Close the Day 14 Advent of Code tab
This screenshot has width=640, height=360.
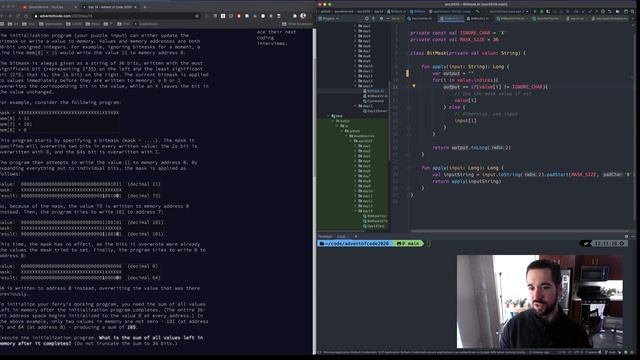(x=136, y=7)
